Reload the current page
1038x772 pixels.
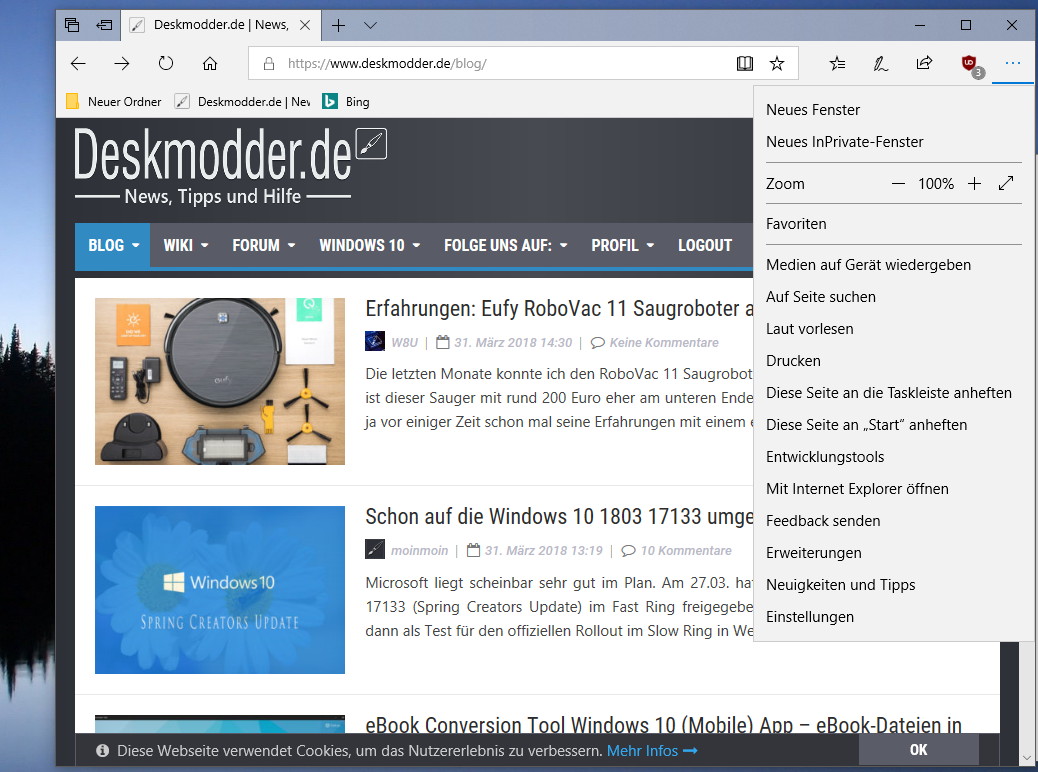[165, 63]
